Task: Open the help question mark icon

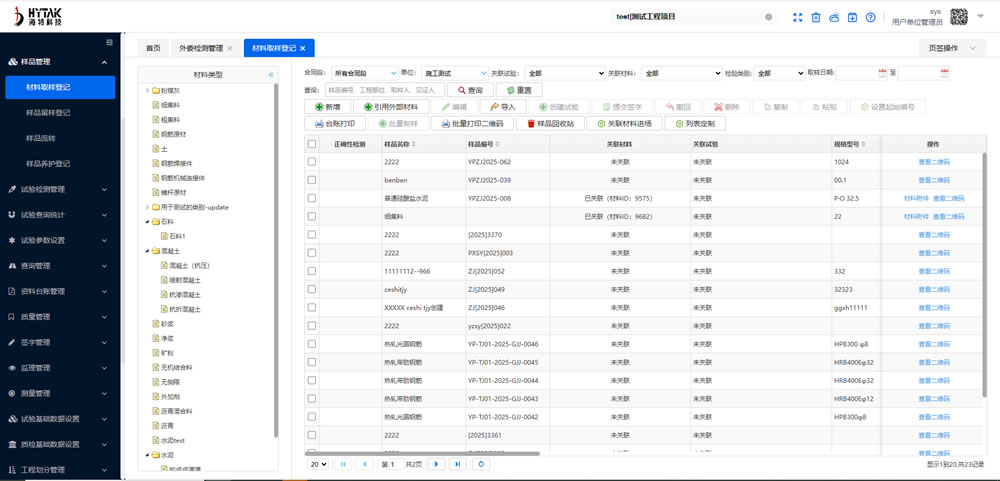Action: [x=871, y=18]
